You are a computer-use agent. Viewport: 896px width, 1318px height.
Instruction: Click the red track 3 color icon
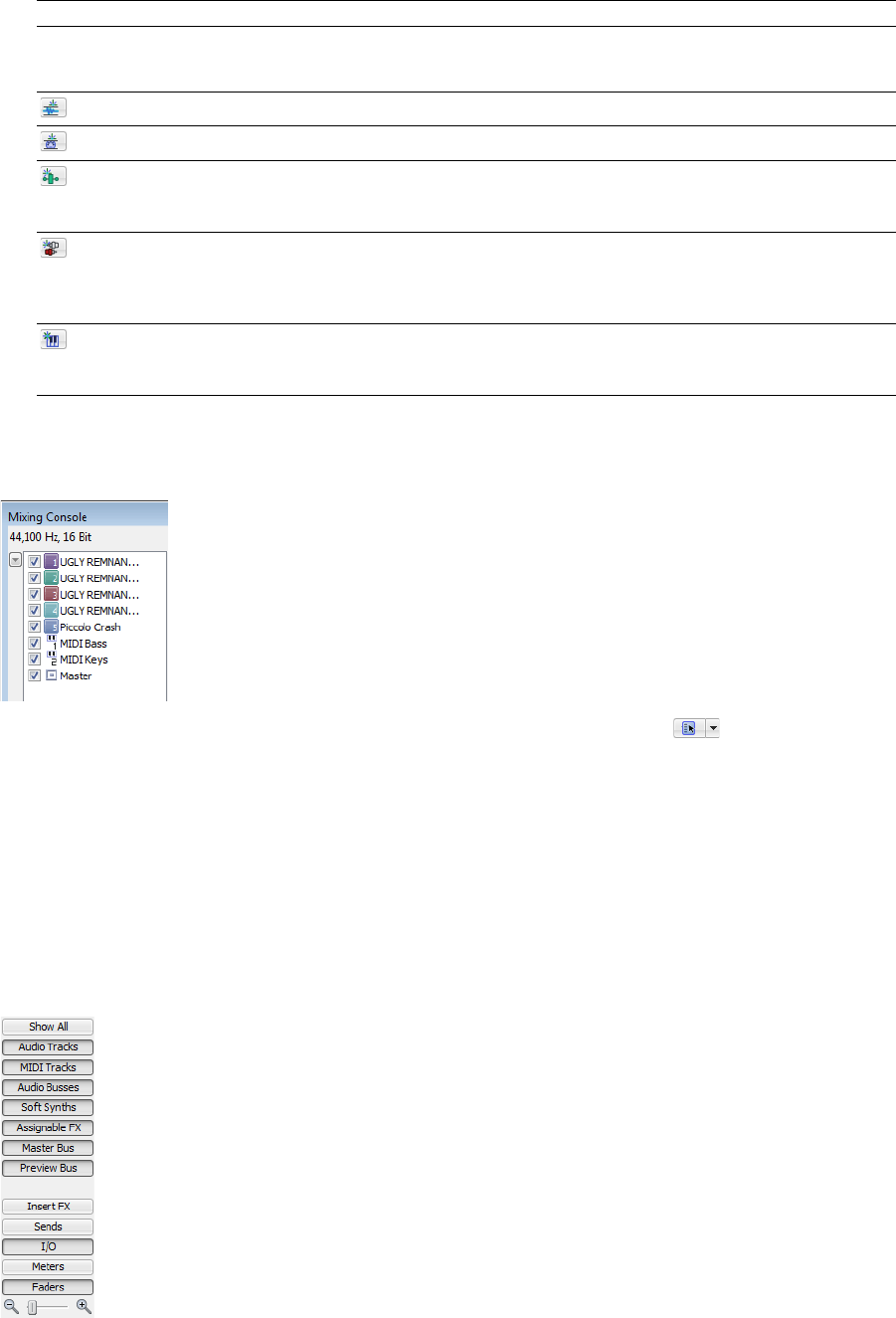click(x=52, y=594)
